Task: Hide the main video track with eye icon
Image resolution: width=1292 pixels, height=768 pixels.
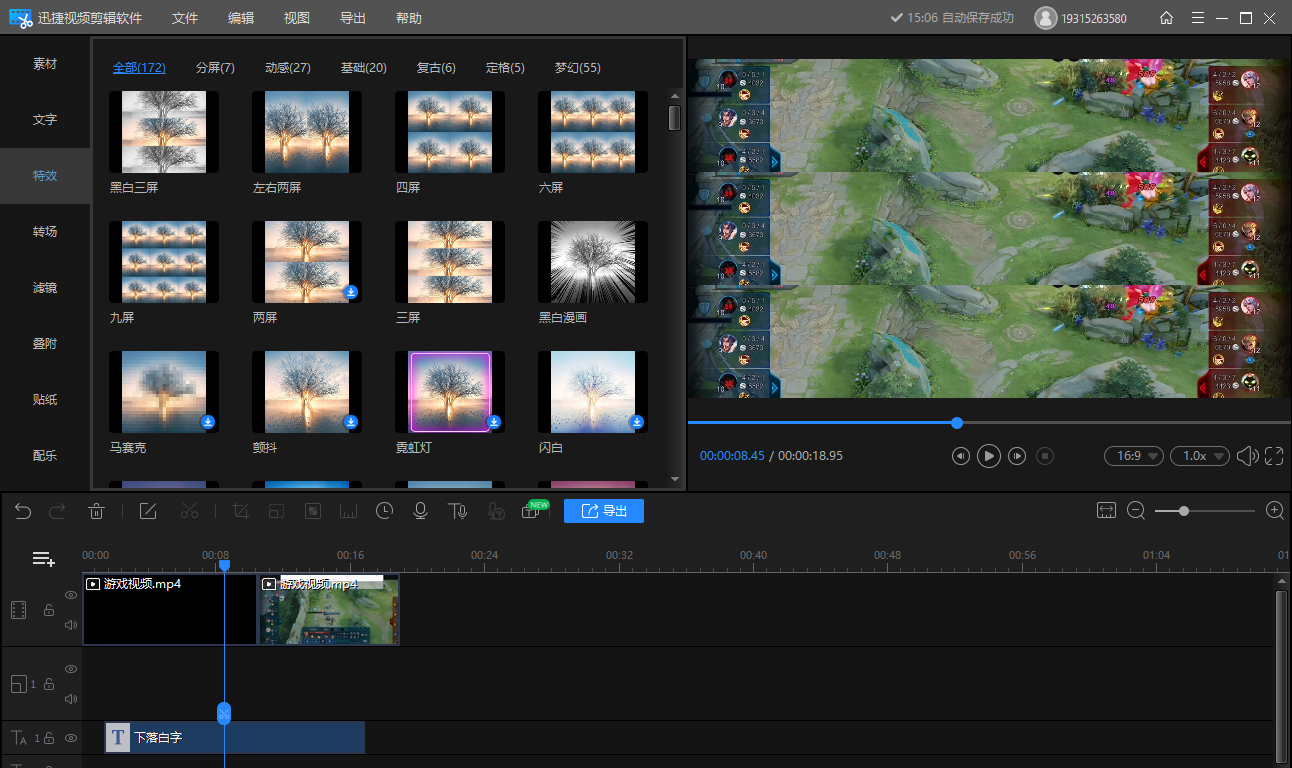Action: 71,595
